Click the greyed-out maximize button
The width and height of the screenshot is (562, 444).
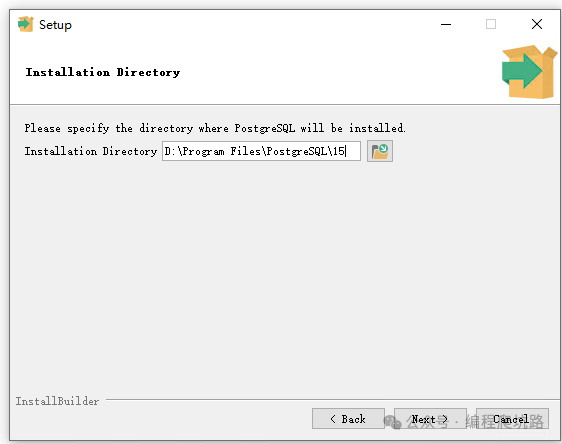491,24
